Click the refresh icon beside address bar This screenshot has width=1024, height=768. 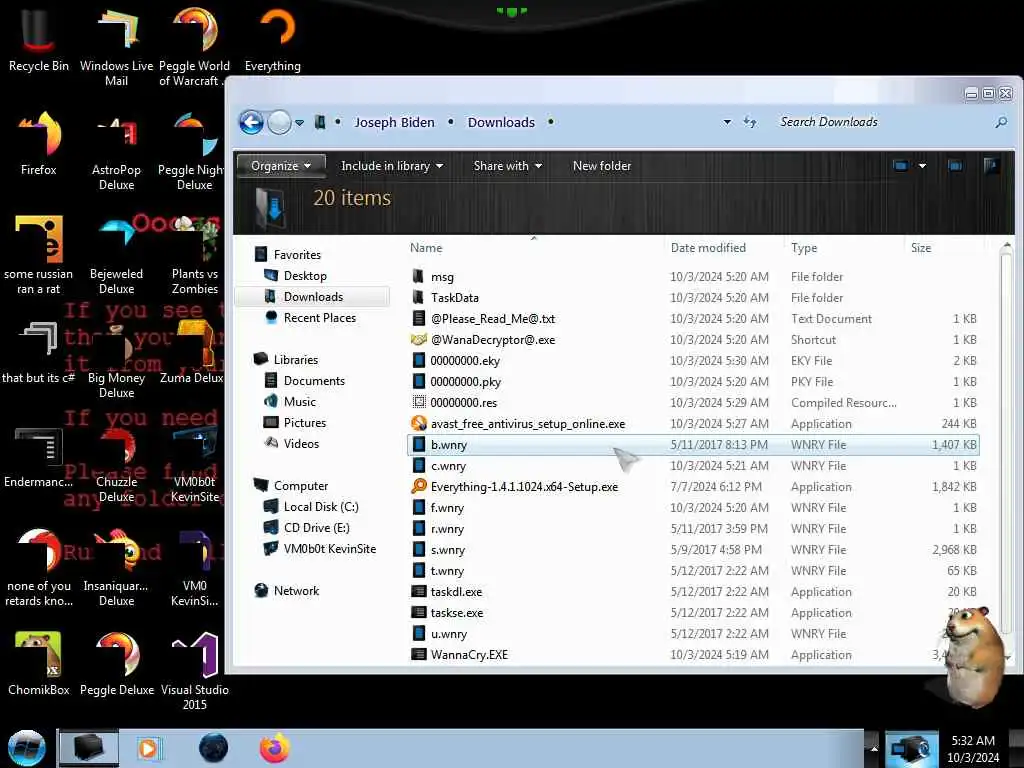[x=750, y=121]
